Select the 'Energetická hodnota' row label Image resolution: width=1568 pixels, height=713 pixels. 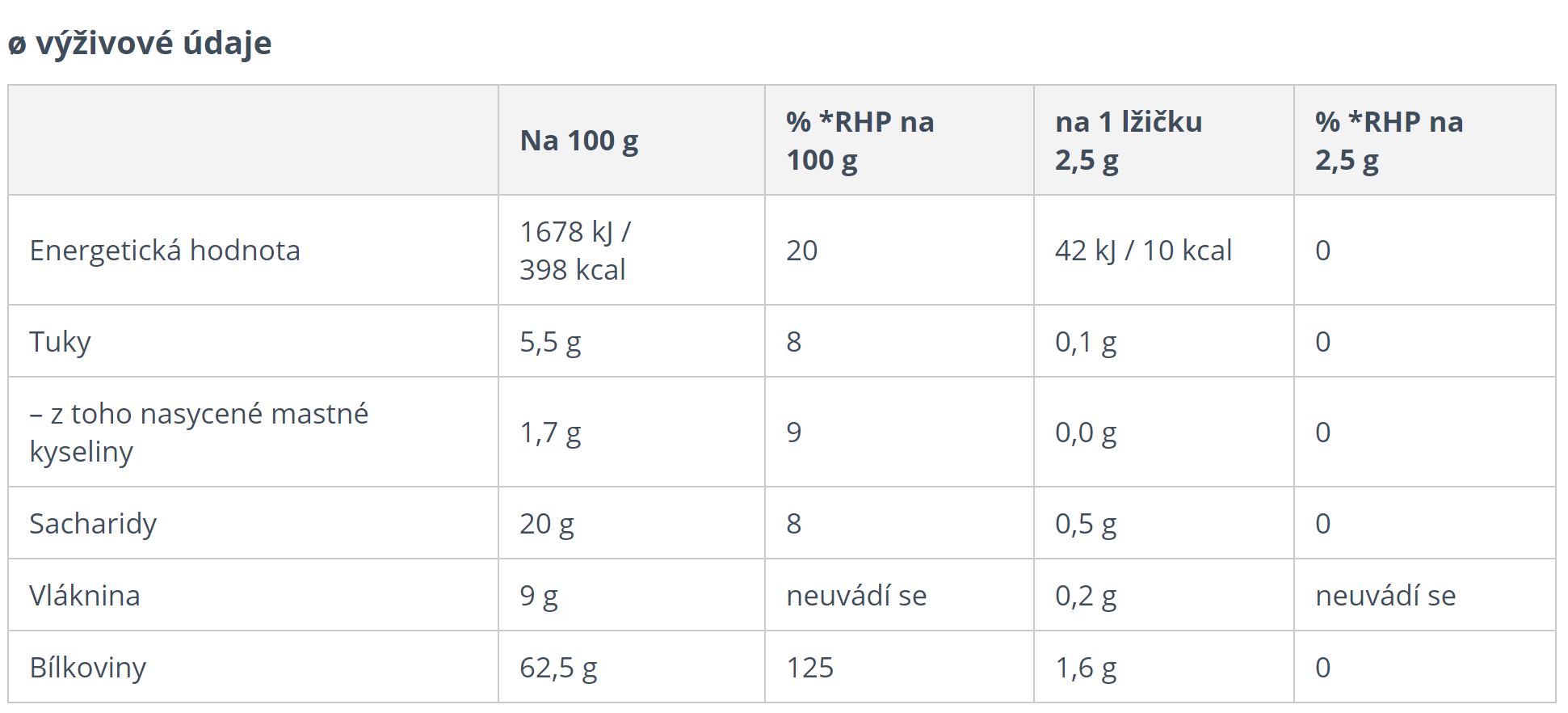[x=165, y=251]
